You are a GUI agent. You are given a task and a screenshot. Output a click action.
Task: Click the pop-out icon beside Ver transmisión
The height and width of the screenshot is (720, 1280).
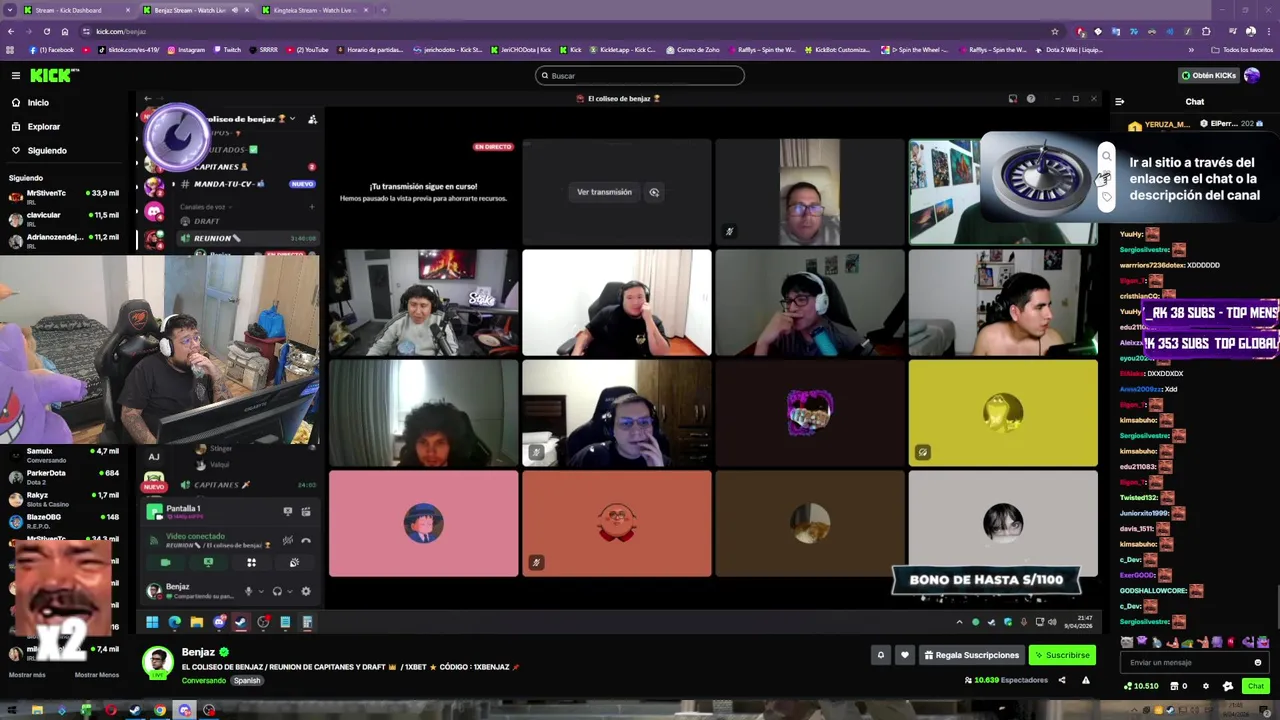tap(654, 192)
